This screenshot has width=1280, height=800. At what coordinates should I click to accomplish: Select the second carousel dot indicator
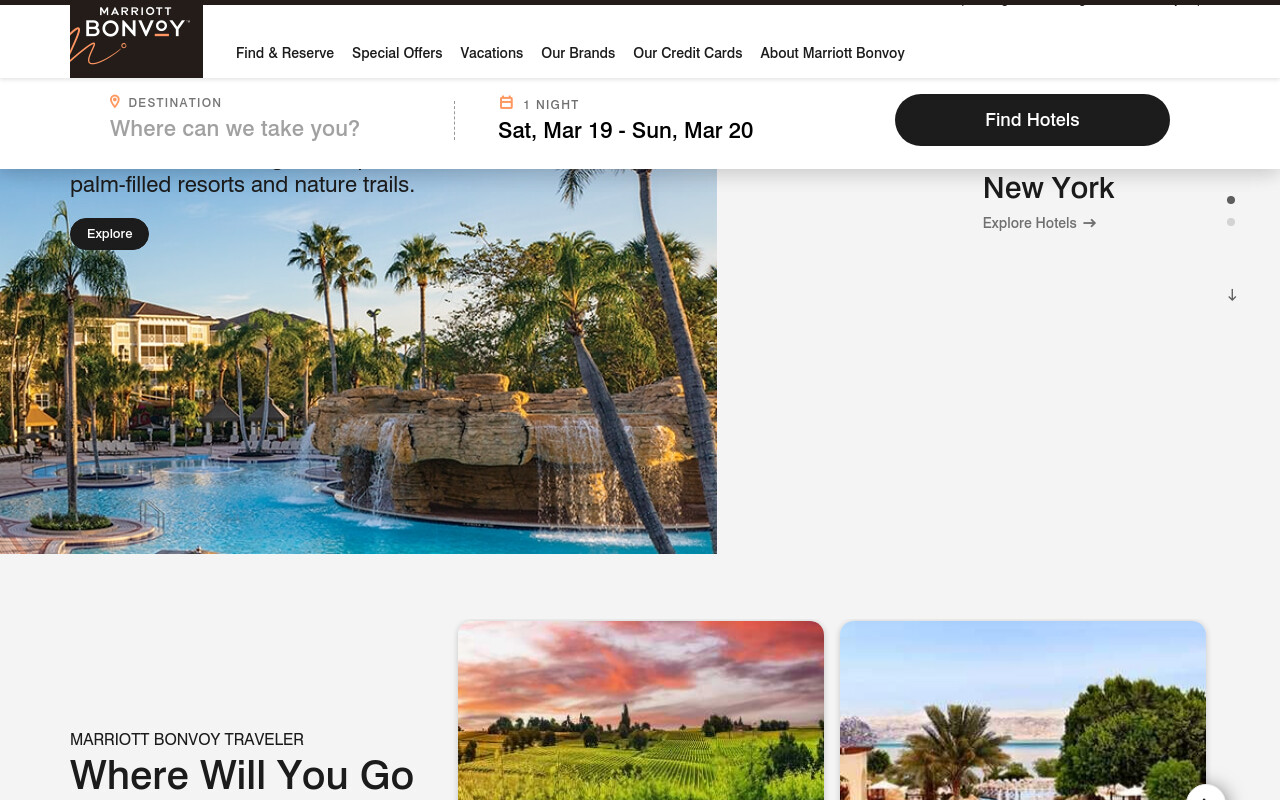click(1231, 222)
